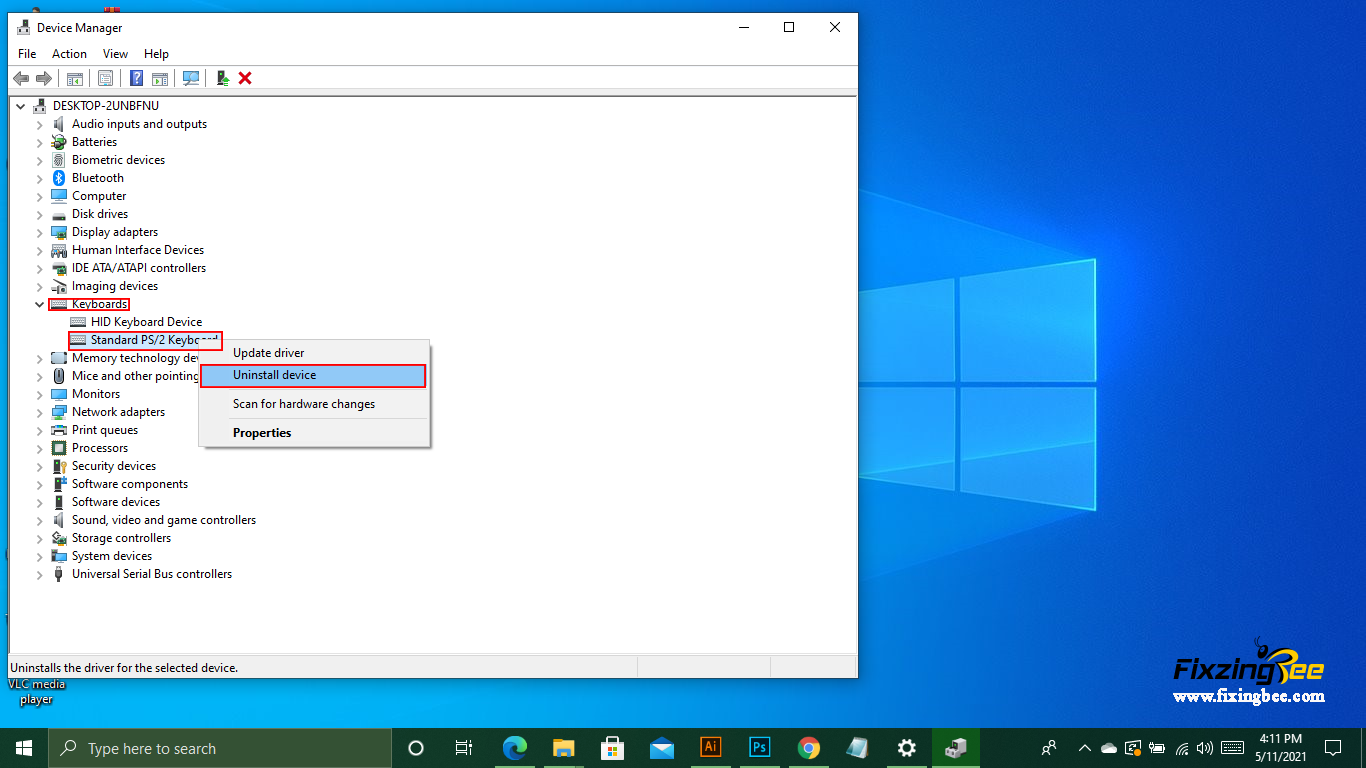
Task: Select Properties in the context menu
Action: [x=262, y=433]
